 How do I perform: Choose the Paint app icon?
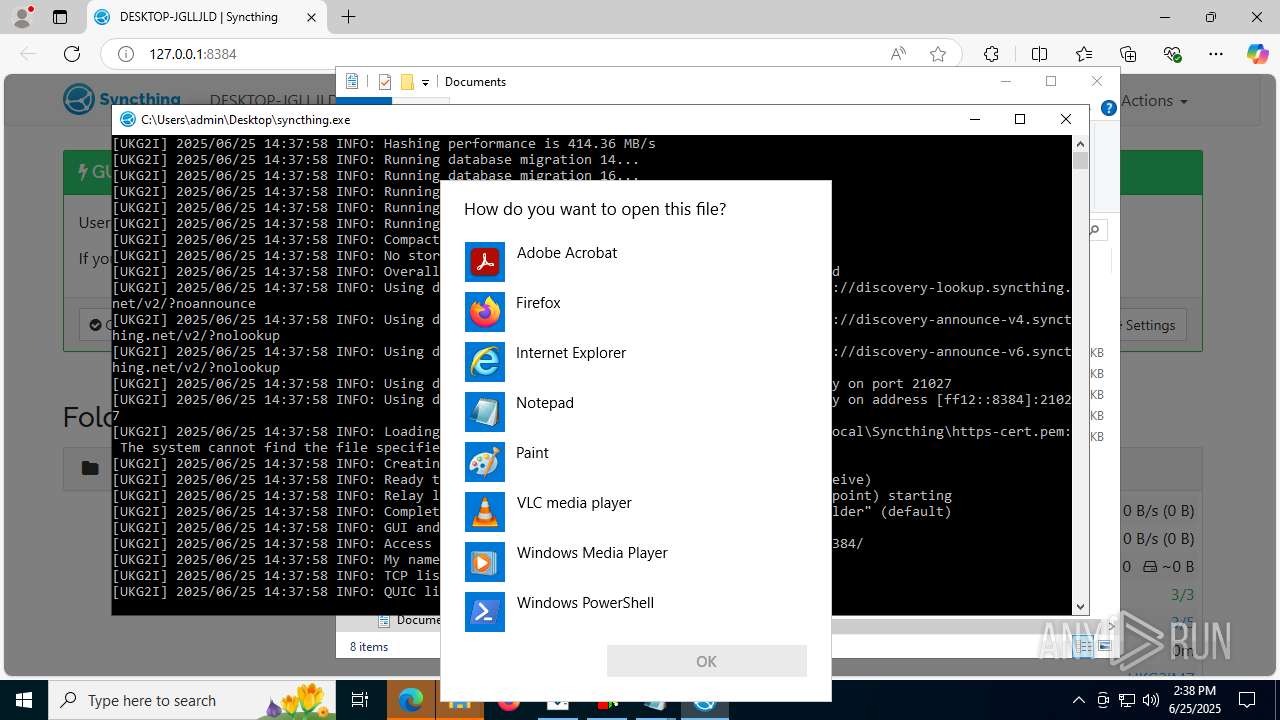pyautogui.click(x=485, y=462)
